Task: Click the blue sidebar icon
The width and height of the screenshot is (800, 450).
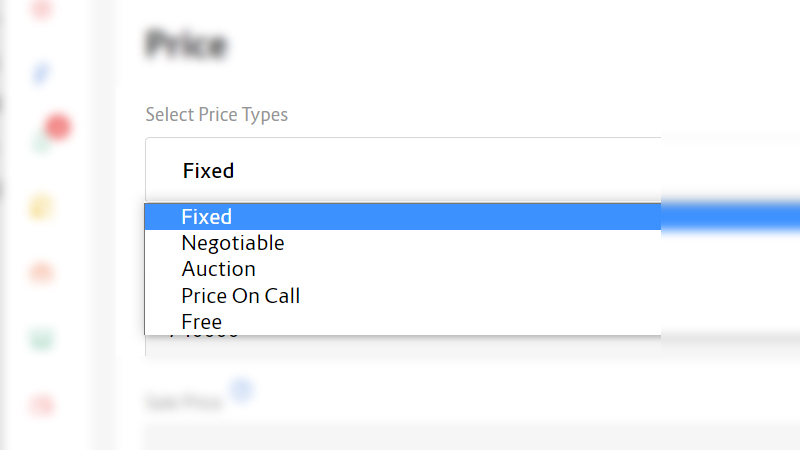Action: point(42,73)
